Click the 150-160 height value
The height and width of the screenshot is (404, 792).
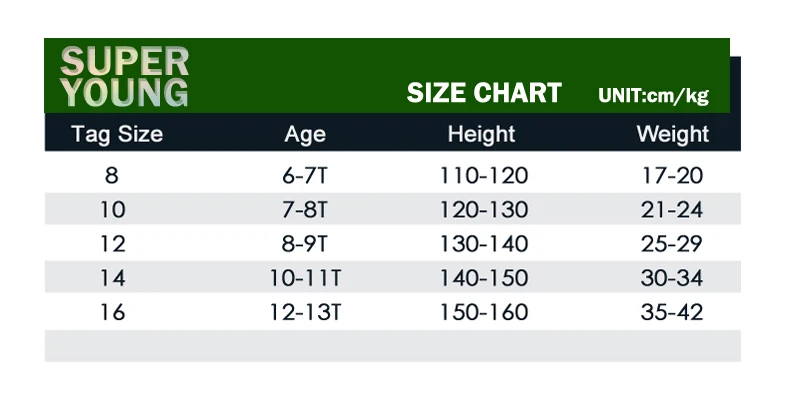[x=484, y=312]
